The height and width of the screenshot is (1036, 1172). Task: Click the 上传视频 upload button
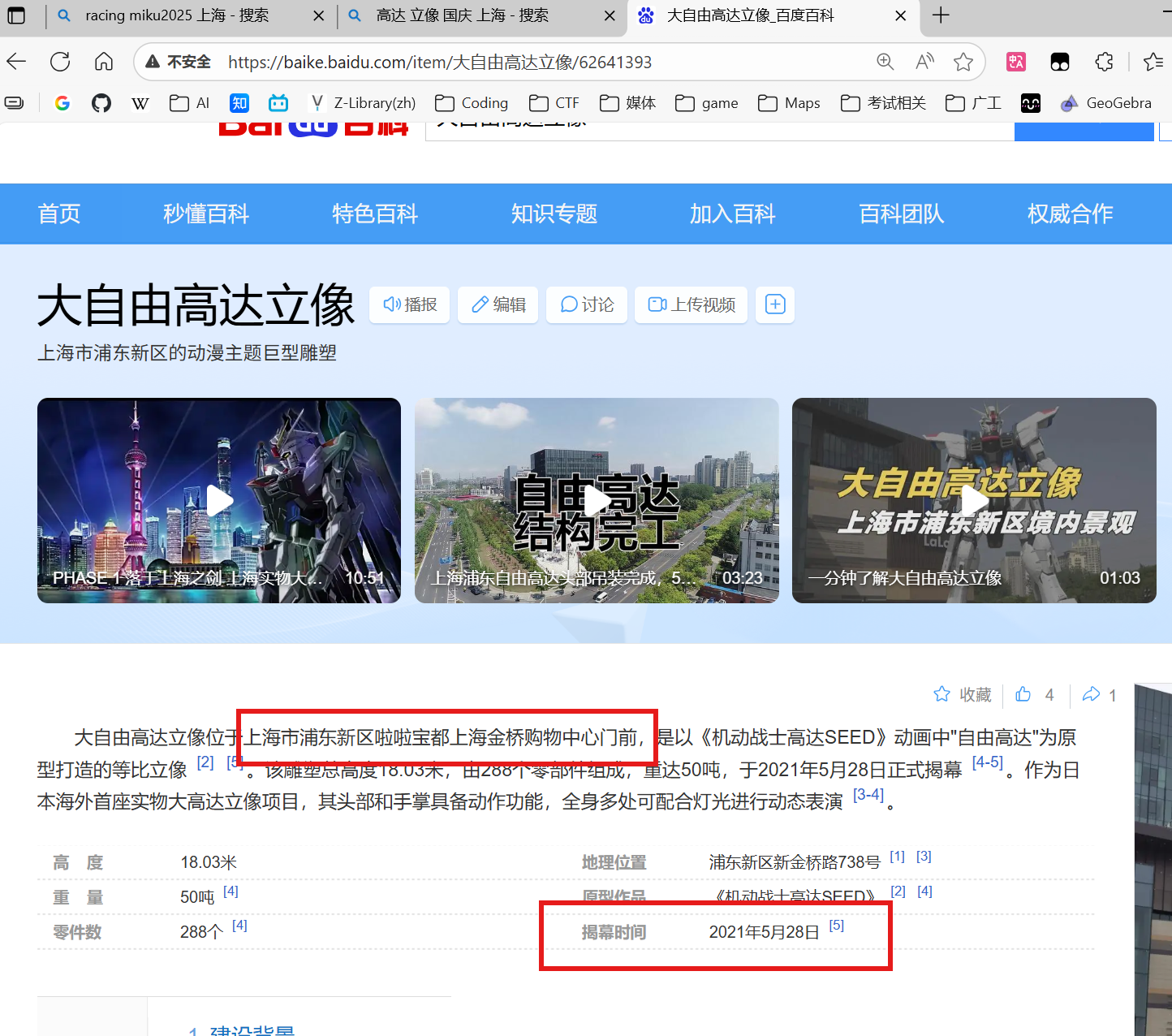pyautogui.click(x=692, y=304)
